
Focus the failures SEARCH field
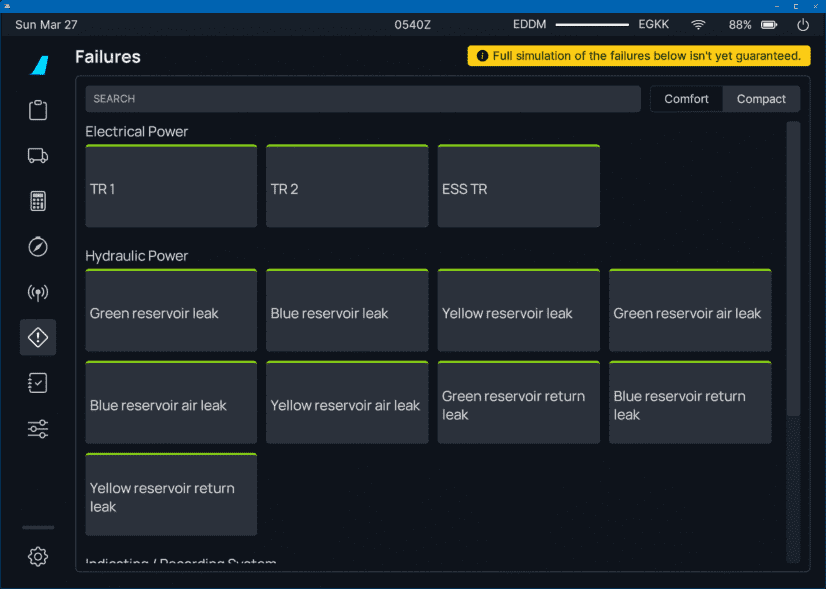point(362,99)
